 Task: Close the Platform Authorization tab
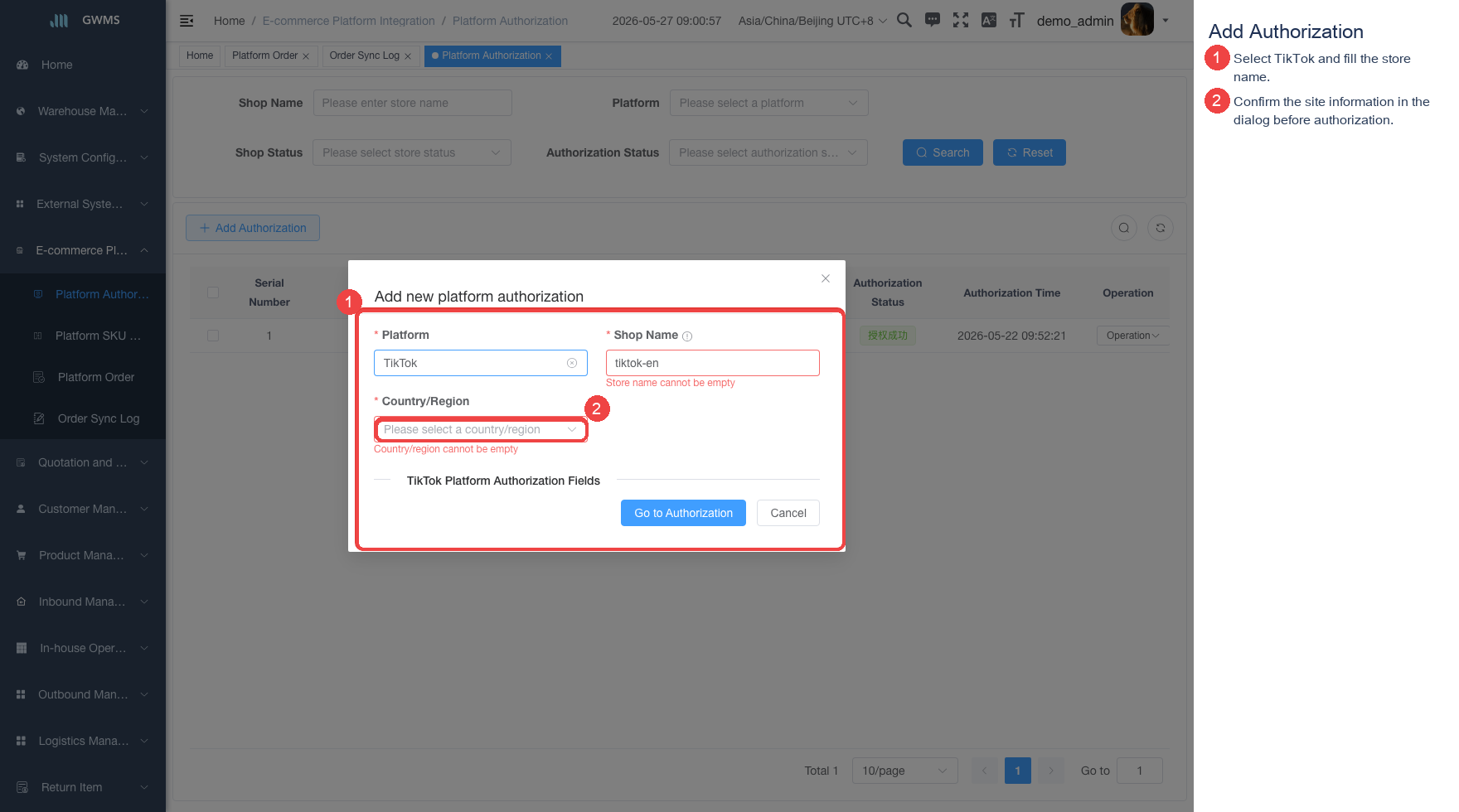[x=549, y=56]
